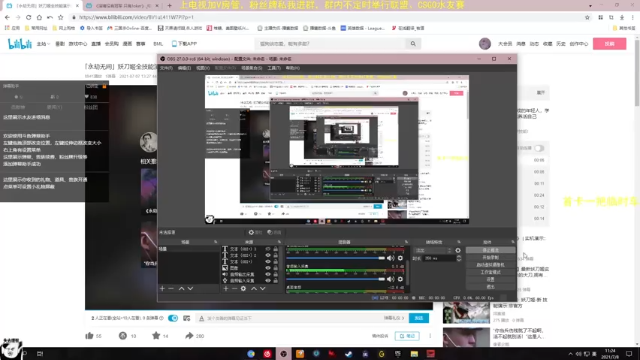Favorite the video with the star icon
Screen dimensions: 640x360
click(156, 336)
